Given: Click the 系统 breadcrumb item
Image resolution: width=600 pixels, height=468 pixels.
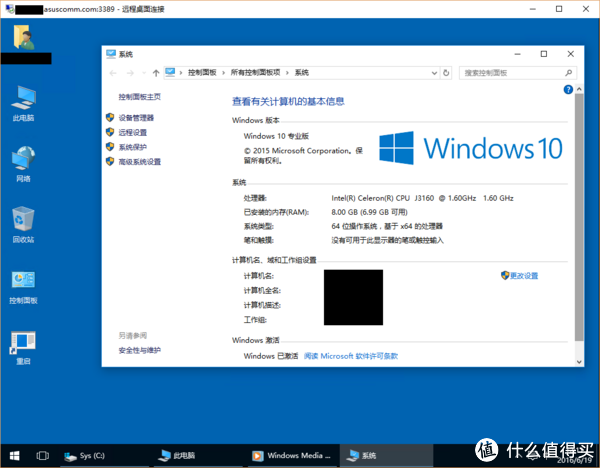Looking at the screenshot, I should point(302,72).
